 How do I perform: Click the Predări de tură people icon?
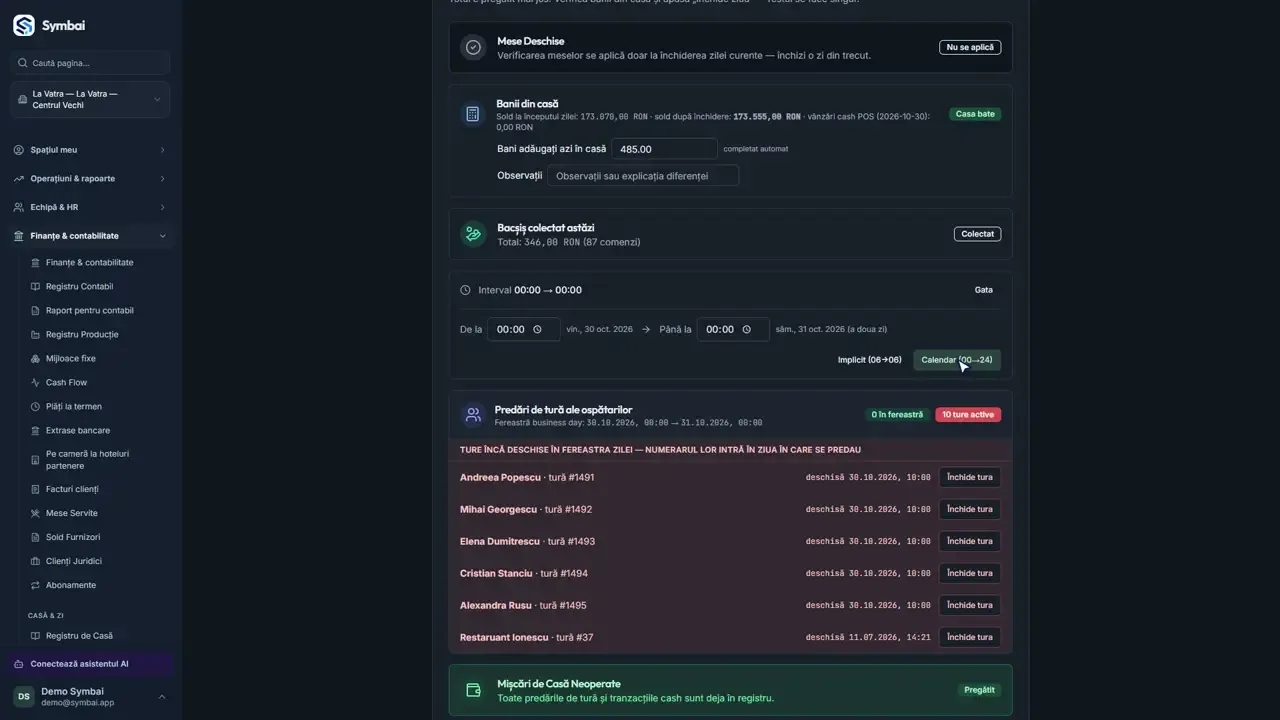(473, 414)
